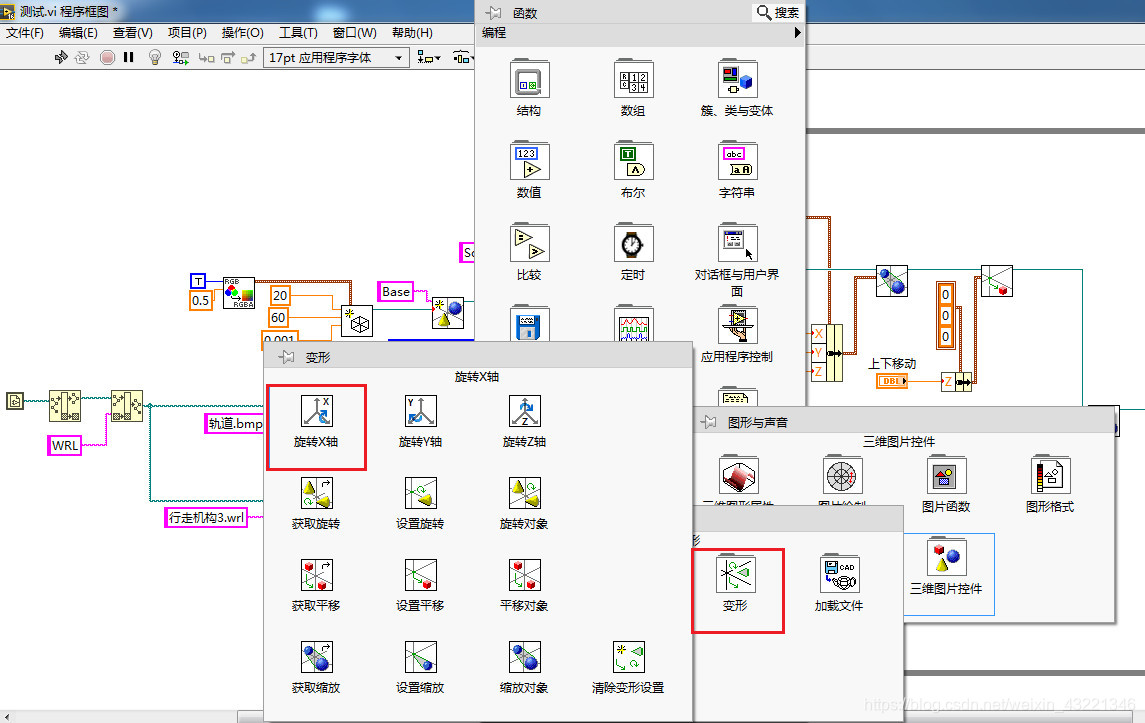Click the 上下移动 DBL control terminal
This screenshot has height=723, width=1145.
(x=892, y=380)
